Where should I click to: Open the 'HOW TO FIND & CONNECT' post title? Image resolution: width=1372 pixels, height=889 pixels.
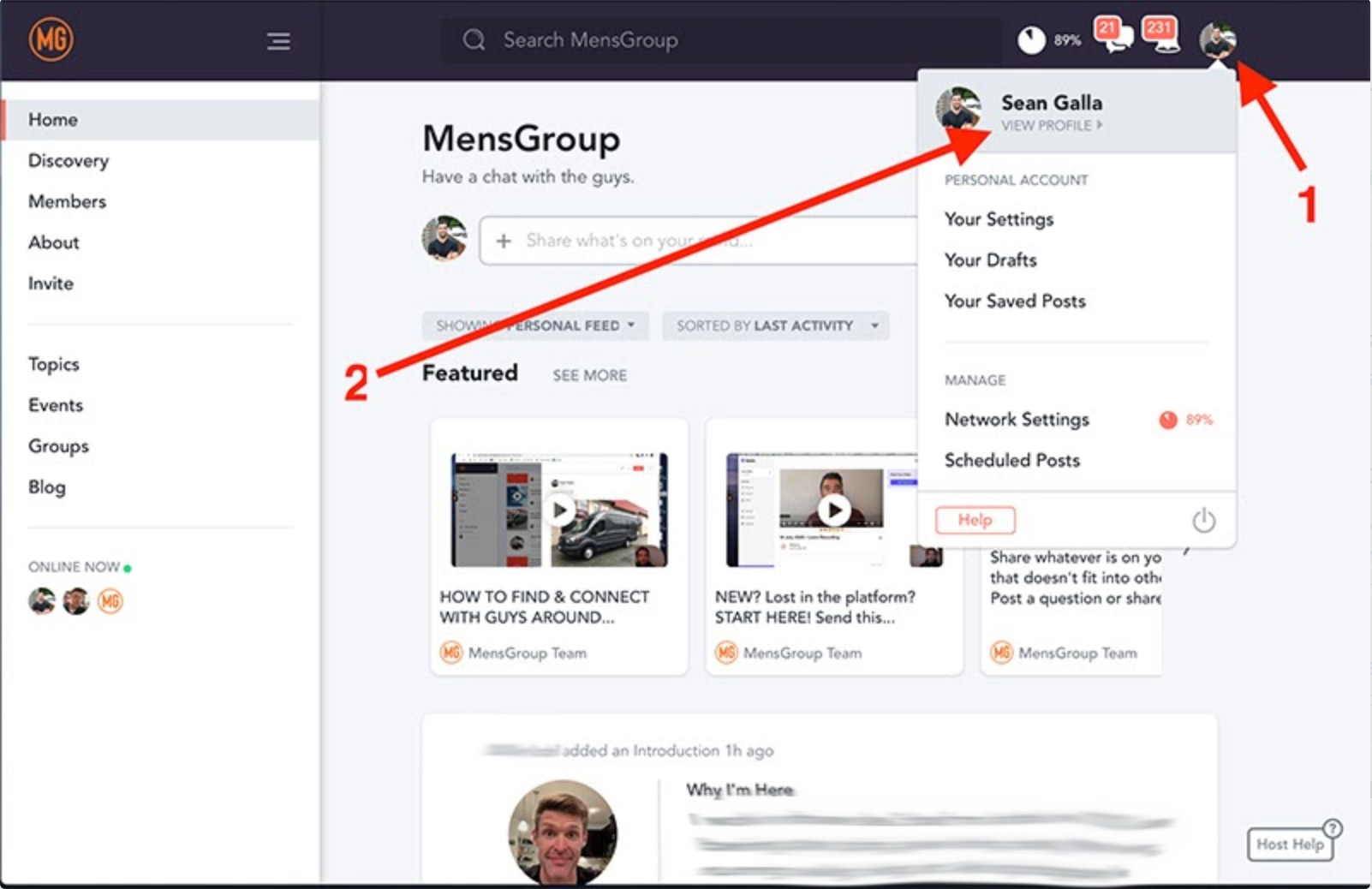point(545,607)
